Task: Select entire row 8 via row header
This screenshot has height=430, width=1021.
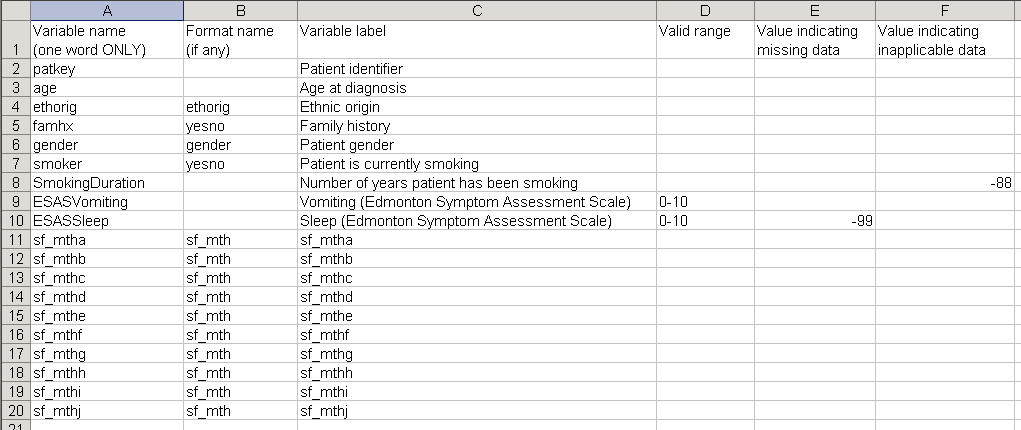Action: coord(15,183)
